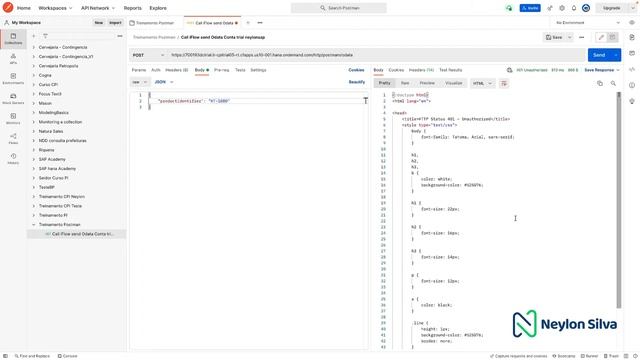Open the Send button dropdown arrow
This screenshot has height=360, width=640.
click(616, 55)
